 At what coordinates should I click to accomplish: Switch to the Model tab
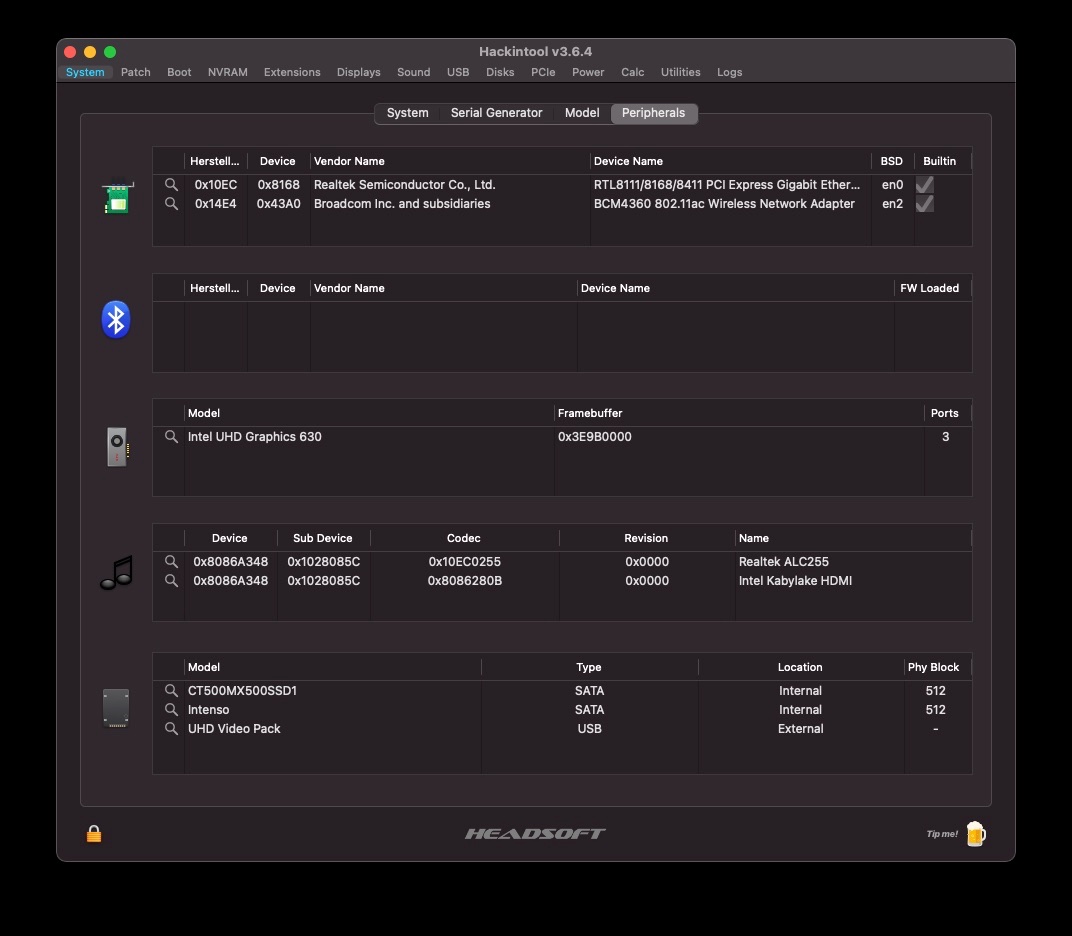click(582, 113)
